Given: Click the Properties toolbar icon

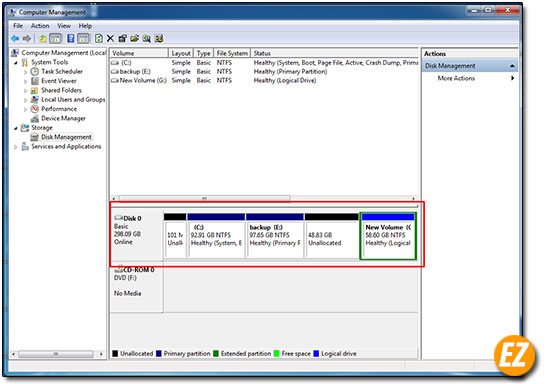Looking at the screenshot, I should [x=123, y=39].
